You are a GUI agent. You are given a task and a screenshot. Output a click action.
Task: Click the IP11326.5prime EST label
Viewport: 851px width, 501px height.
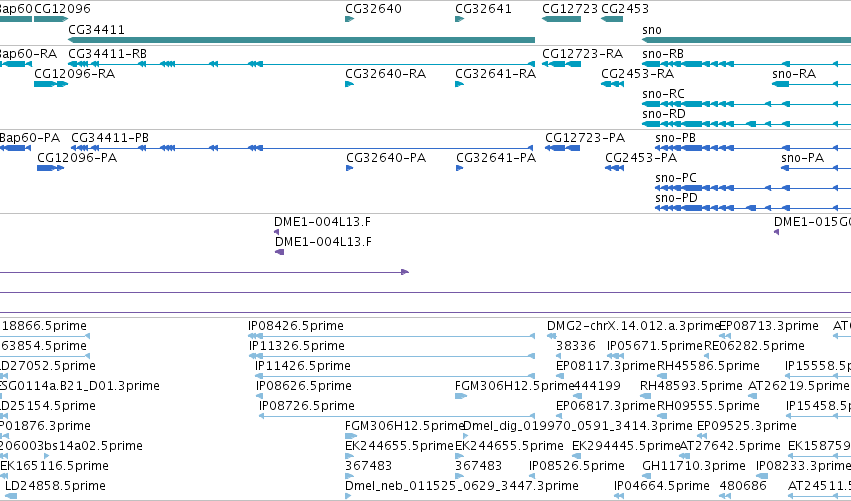[x=297, y=346]
